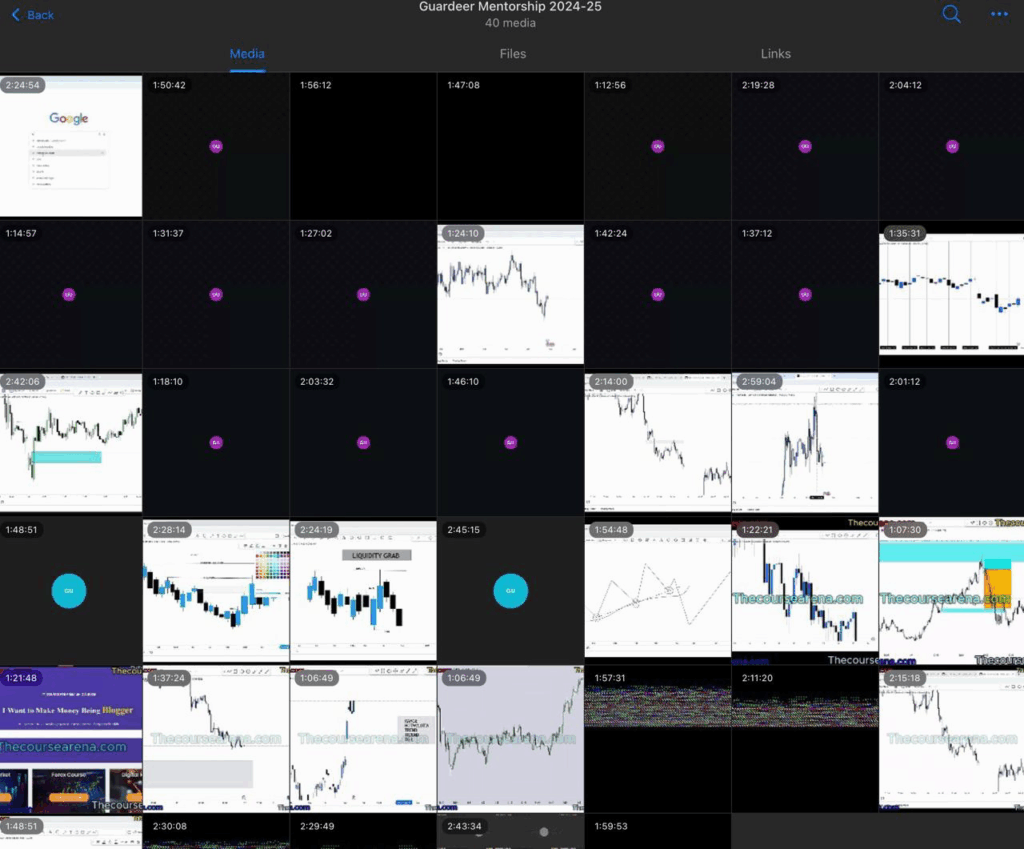Open the 2:28:14 video showing the color palette
Viewport: 1024px width, 849px height.
point(216,591)
